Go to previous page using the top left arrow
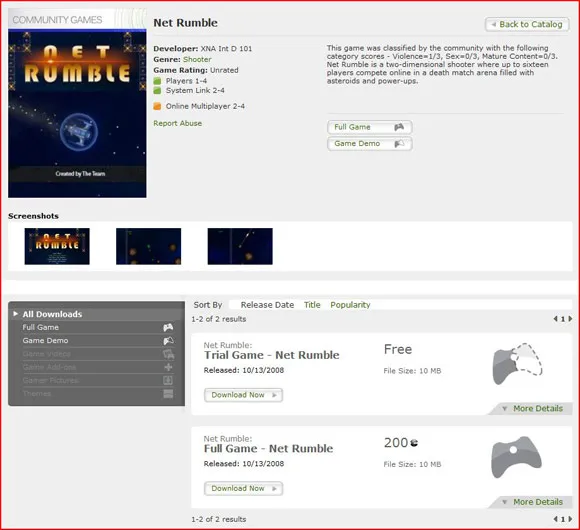This screenshot has height=530, width=580. tap(555, 319)
